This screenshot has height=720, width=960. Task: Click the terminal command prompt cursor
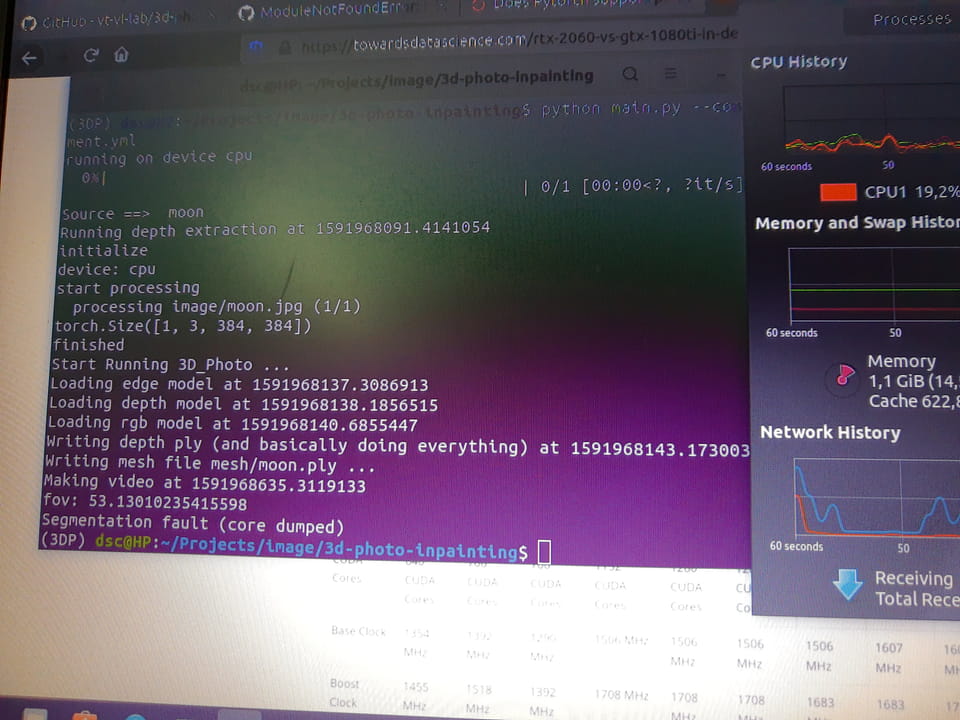point(544,551)
